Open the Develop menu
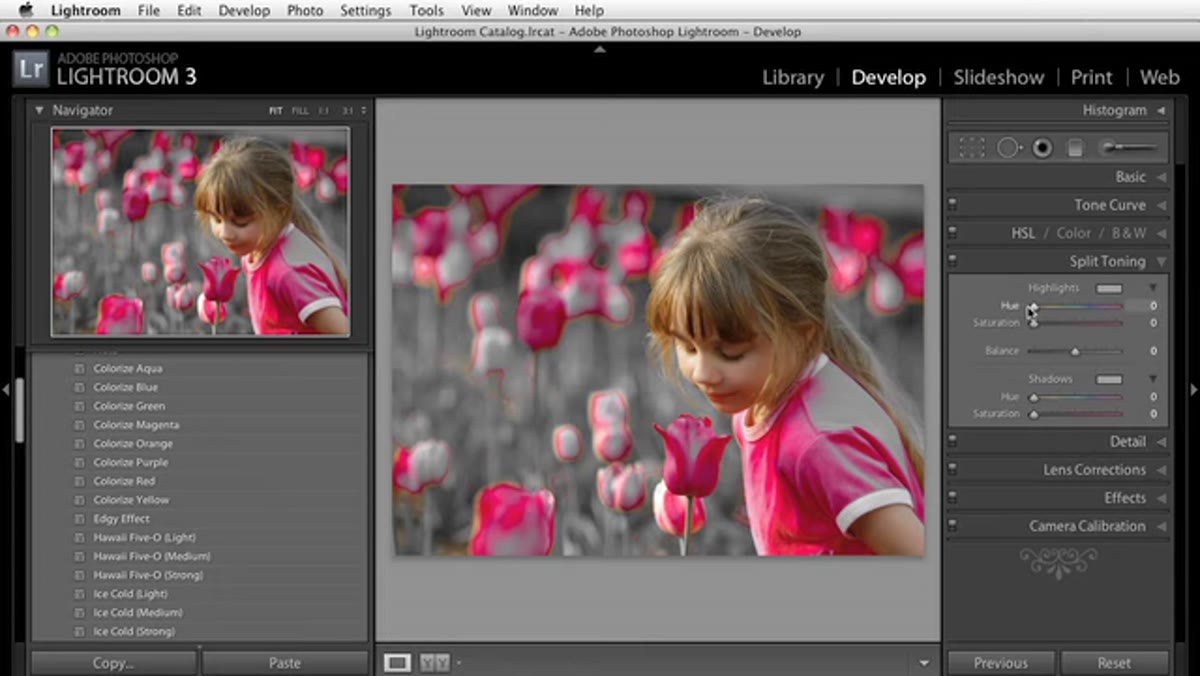Screen dimensions: 1200x676 (x=243, y=10)
